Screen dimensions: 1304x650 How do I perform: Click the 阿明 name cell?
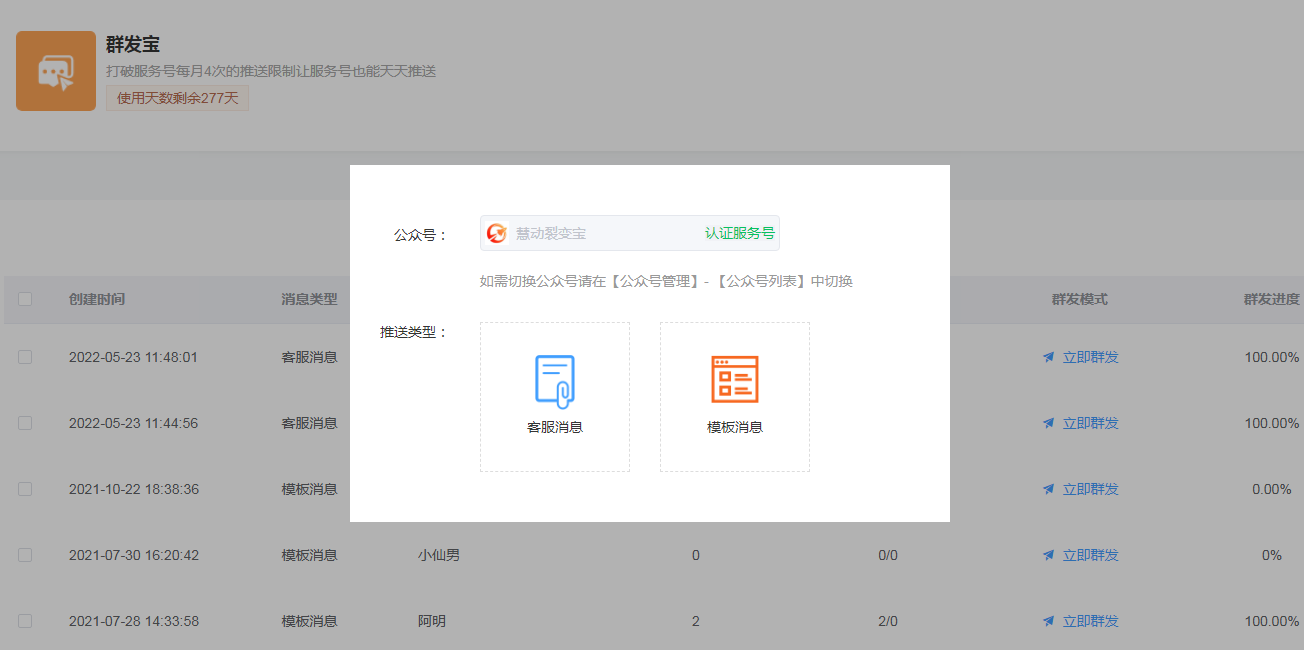pyautogui.click(x=432, y=621)
